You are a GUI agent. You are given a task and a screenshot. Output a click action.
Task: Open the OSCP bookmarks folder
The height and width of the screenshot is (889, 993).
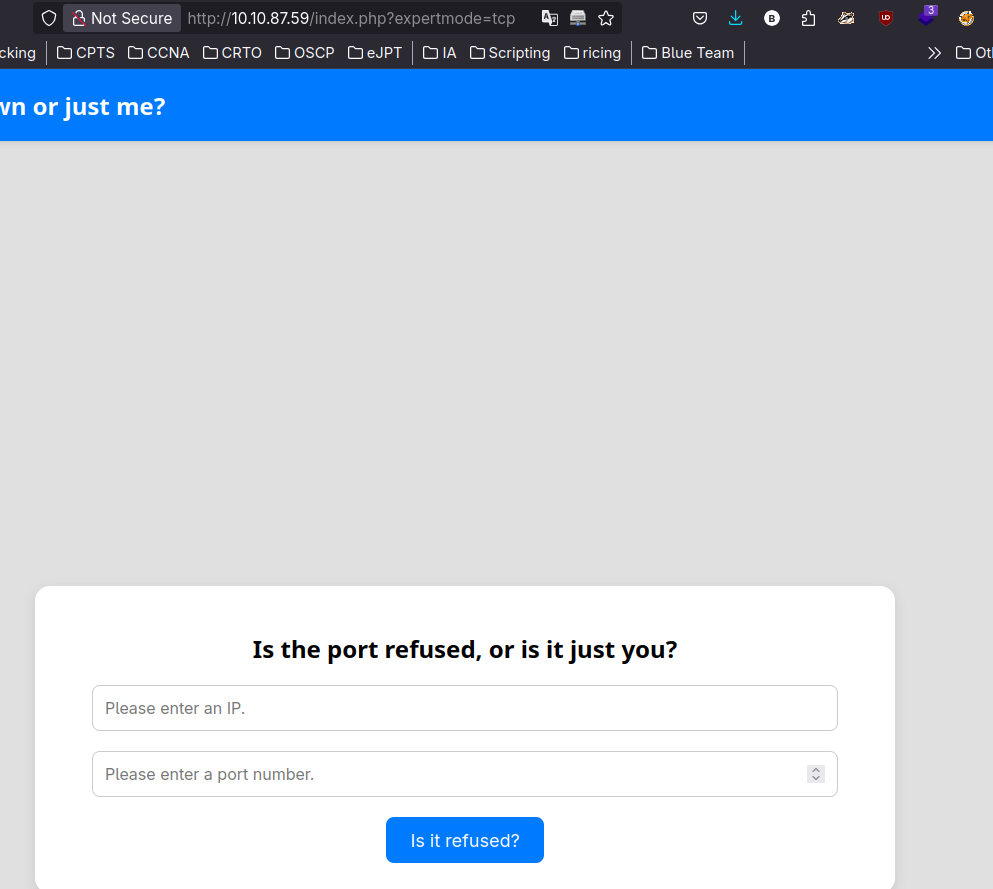(305, 53)
